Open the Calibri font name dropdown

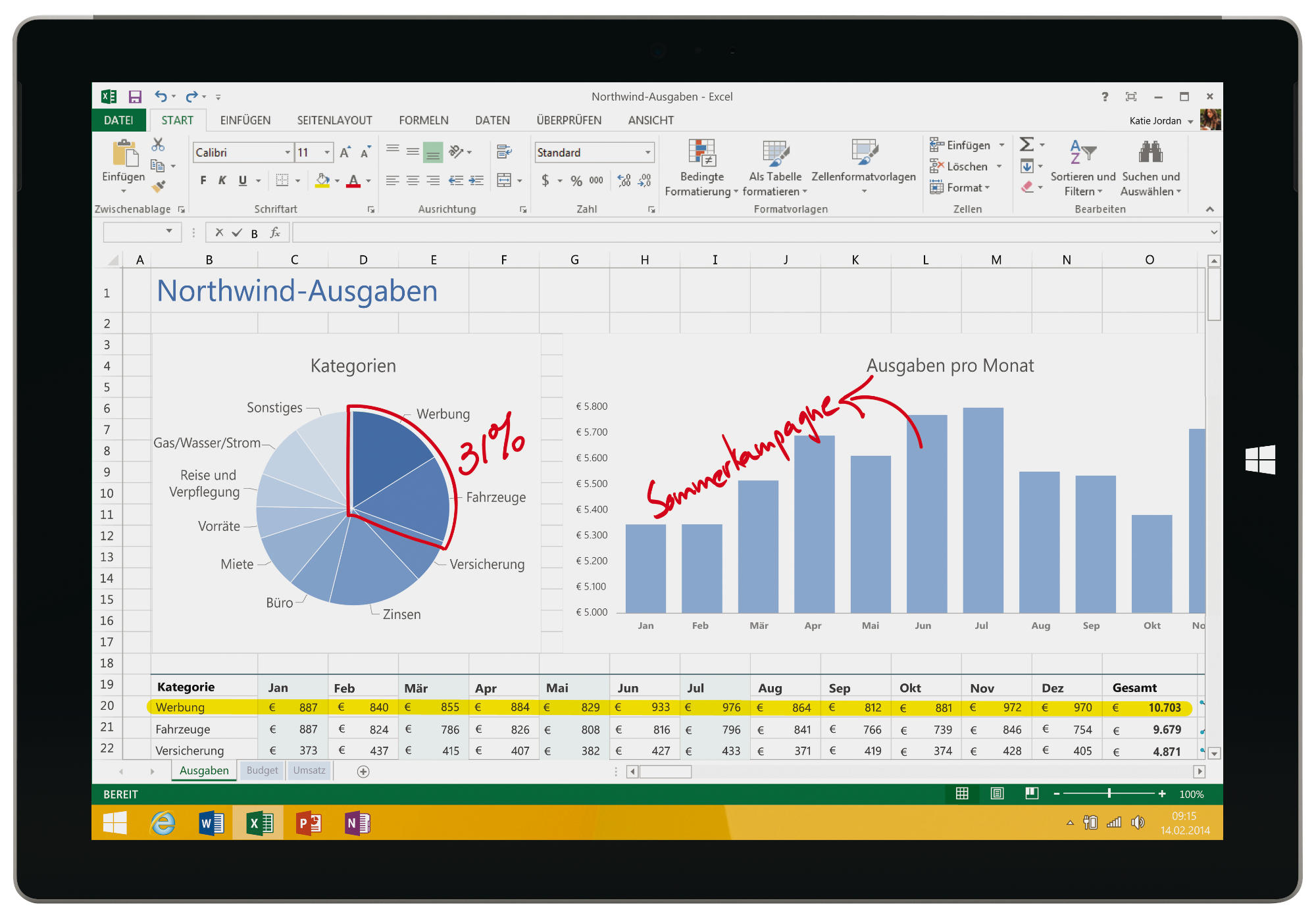[288, 153]
